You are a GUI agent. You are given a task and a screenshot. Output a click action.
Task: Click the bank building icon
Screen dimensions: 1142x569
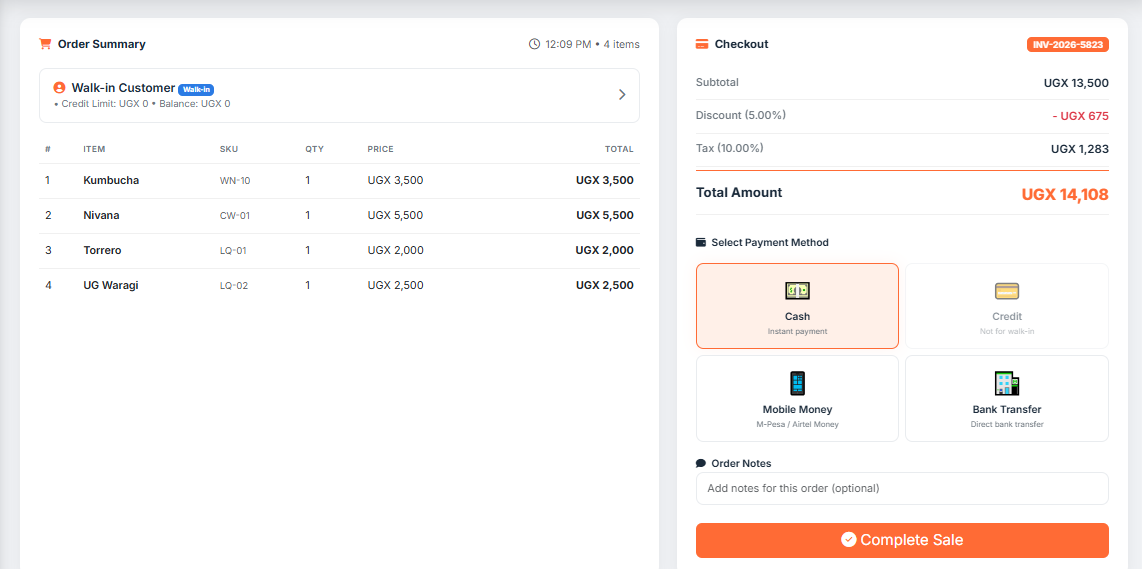point(1007,383)
